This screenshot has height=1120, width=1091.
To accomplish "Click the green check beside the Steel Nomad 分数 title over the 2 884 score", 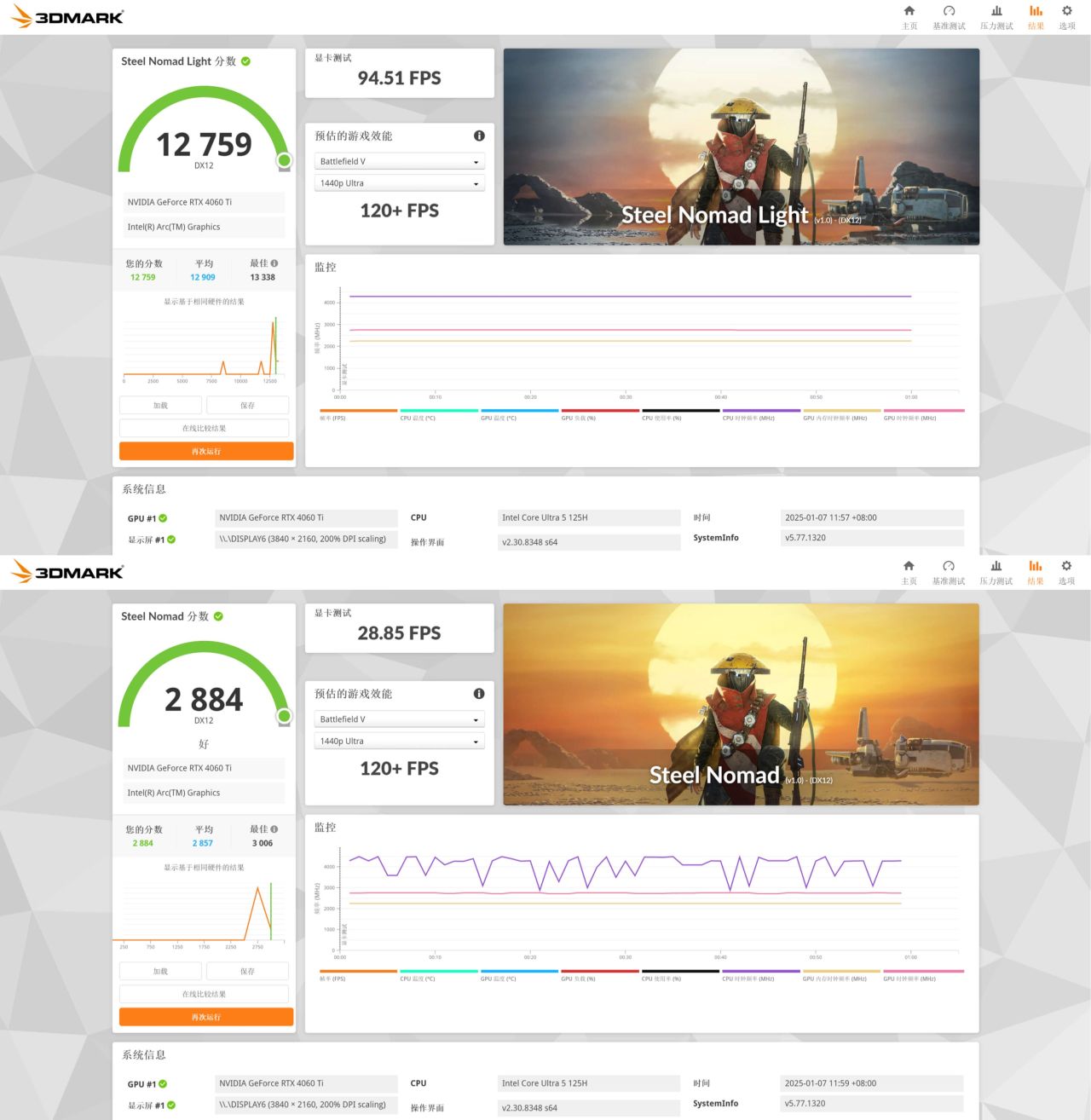I will coord(218,616).
